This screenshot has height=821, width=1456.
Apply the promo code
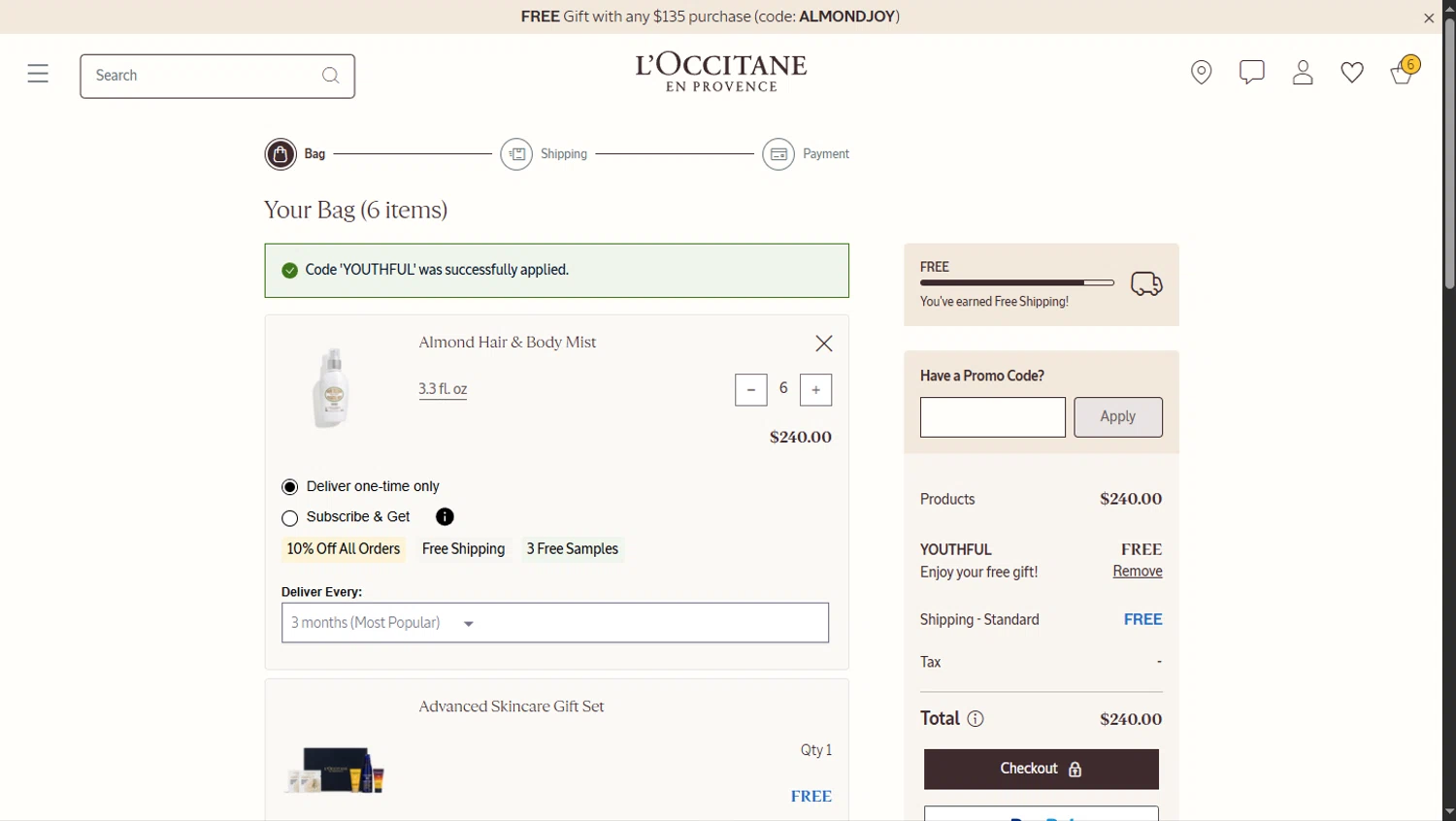[1118, 417]
